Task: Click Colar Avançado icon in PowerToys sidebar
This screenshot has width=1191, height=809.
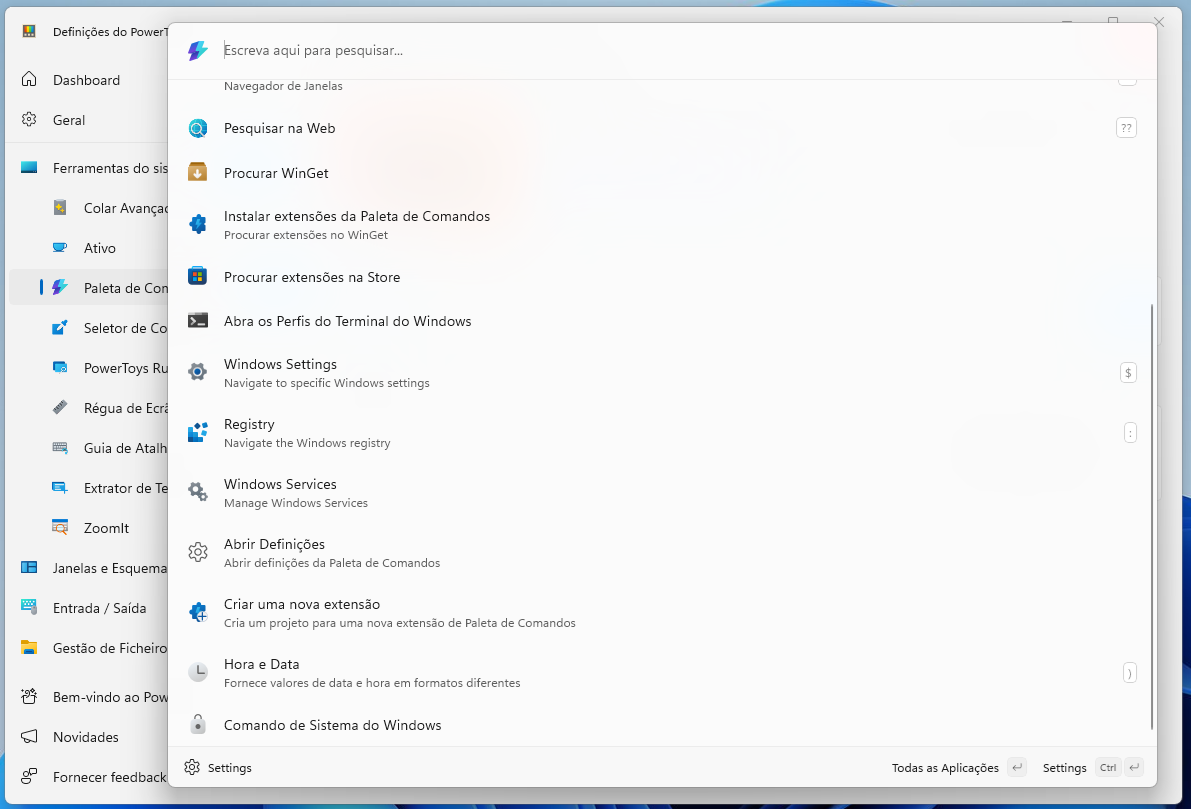Action: tap(60, 207)
